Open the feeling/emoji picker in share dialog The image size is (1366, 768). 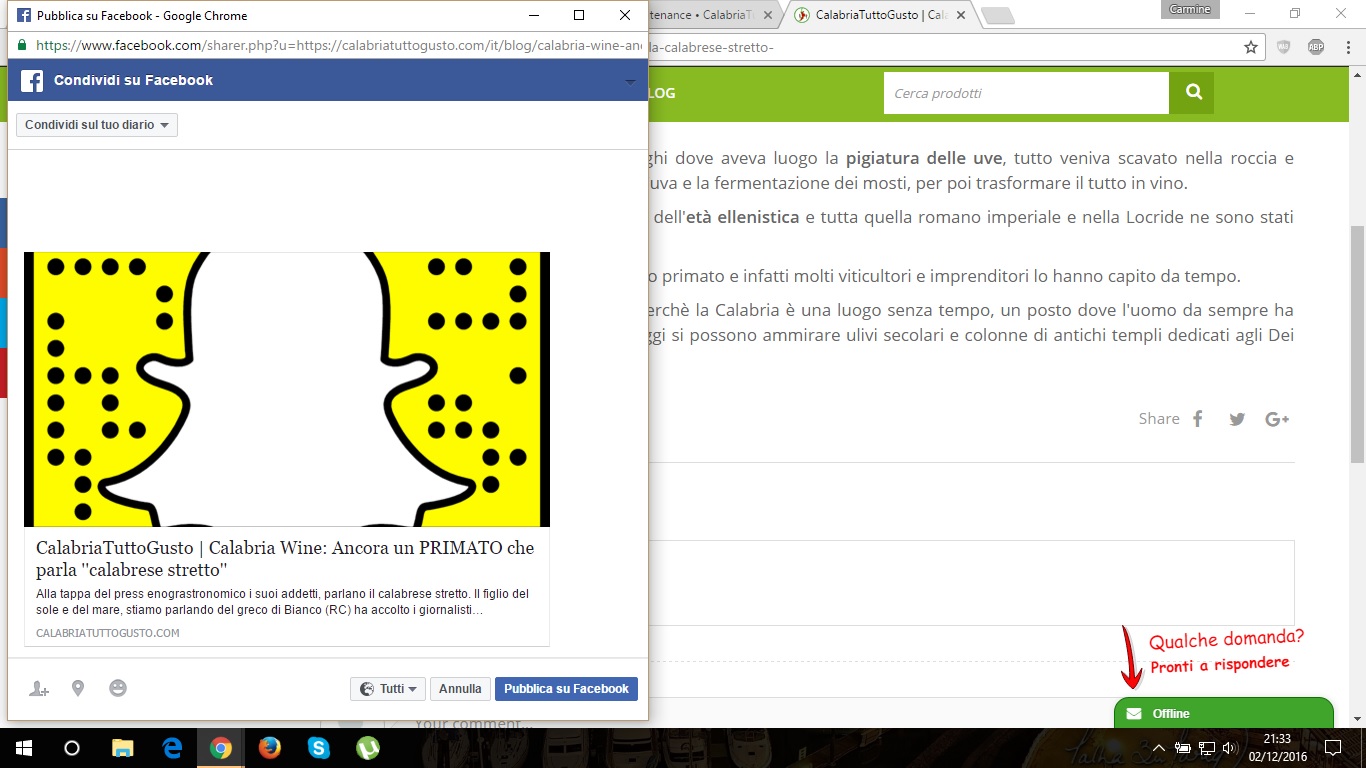click(118, 688)
